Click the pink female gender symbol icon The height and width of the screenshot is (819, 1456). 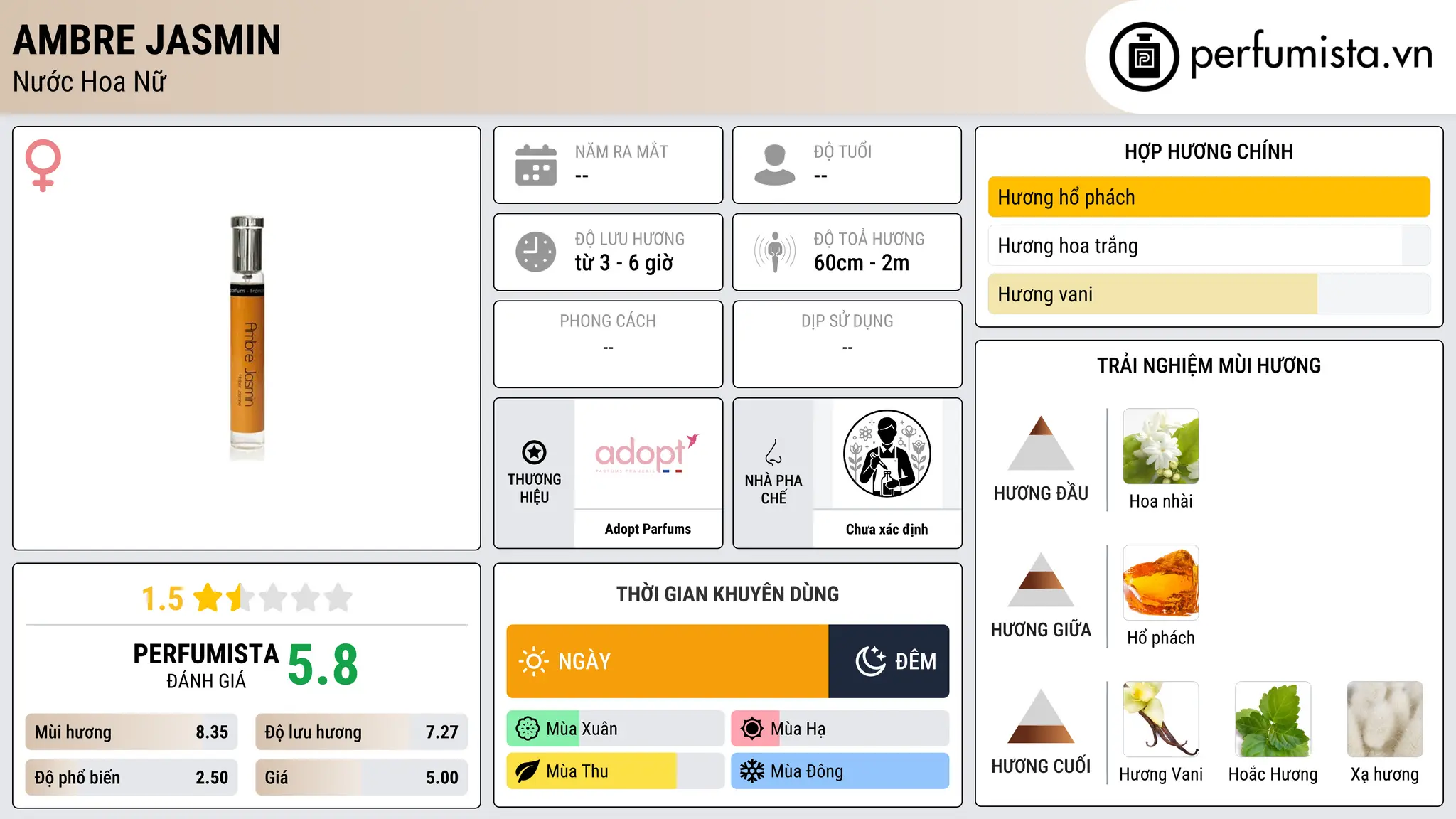click(43, 165)
